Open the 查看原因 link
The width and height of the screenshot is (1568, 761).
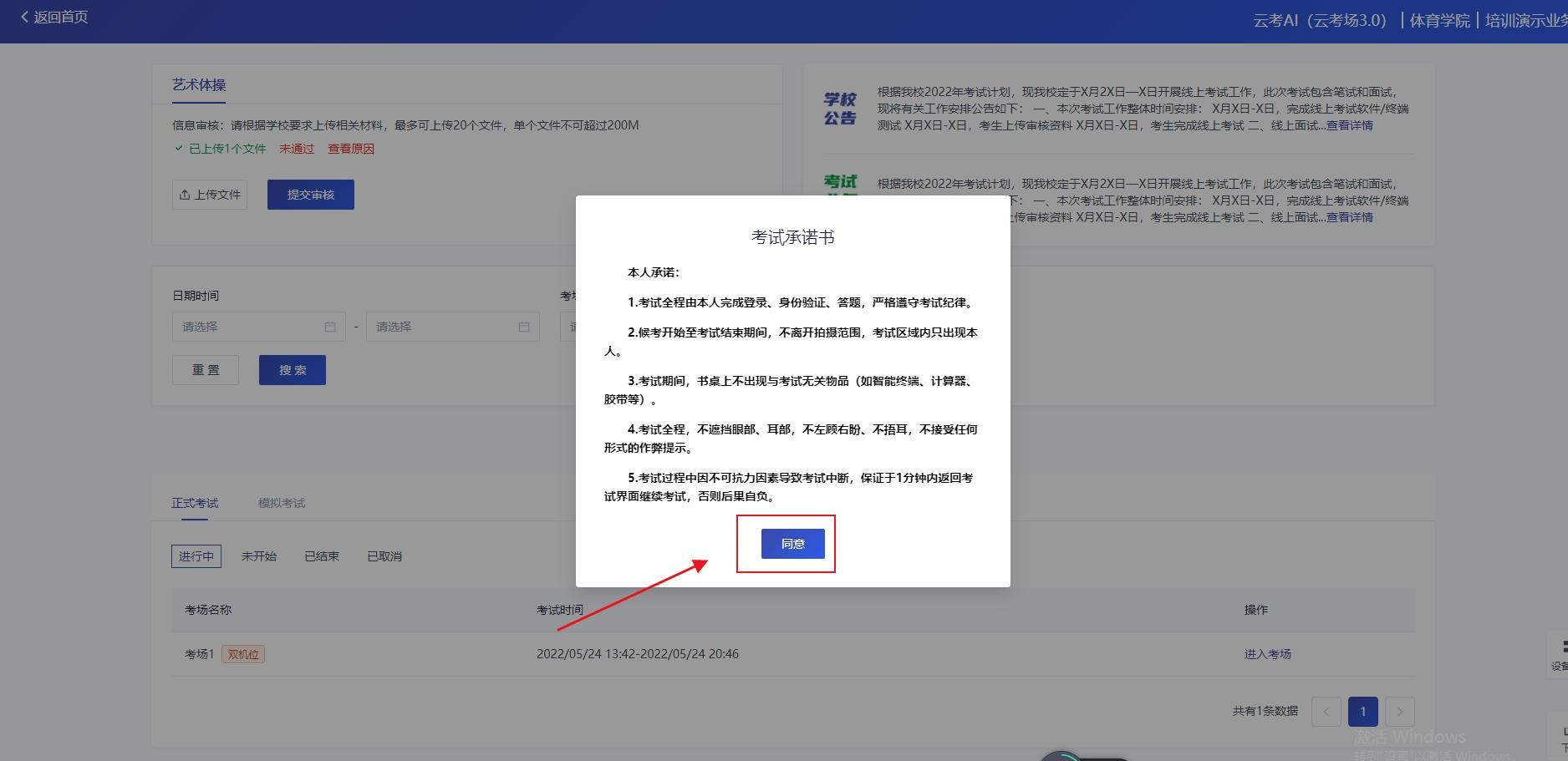click(350, 149)
